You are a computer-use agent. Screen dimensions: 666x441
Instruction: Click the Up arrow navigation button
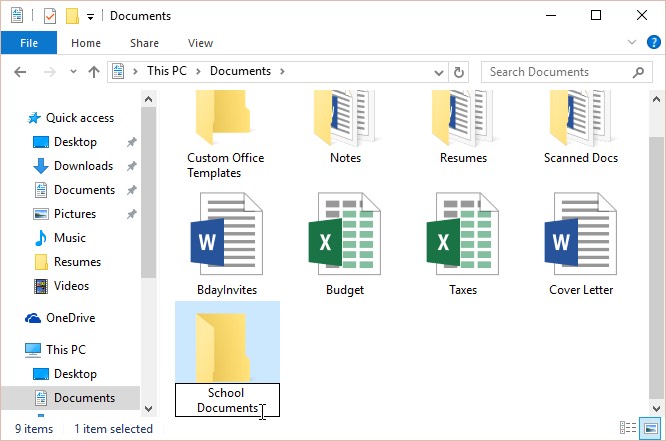coord(94,72)
